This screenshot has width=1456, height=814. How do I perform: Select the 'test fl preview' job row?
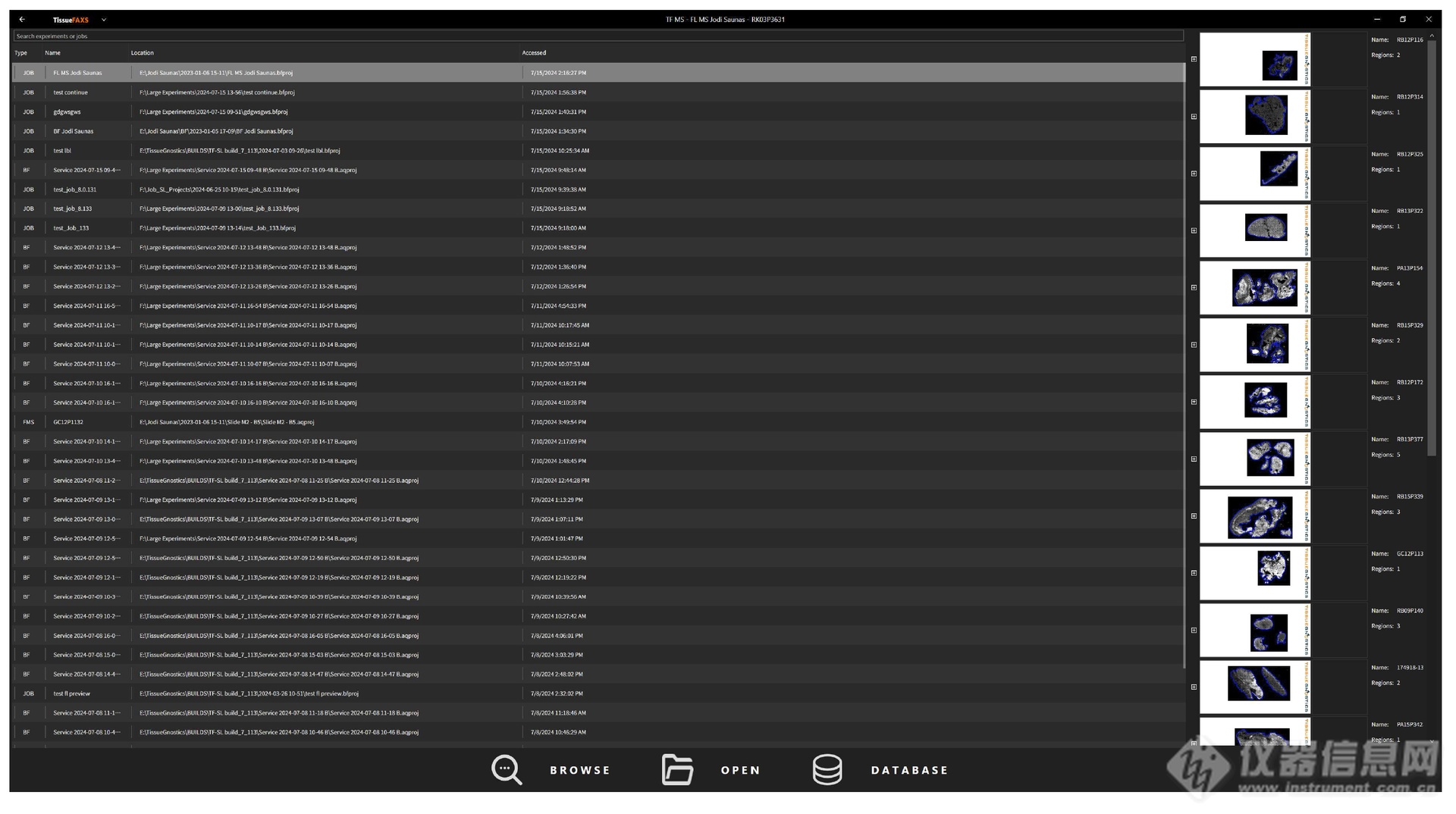pyautogui.click(x=598, y=693)
